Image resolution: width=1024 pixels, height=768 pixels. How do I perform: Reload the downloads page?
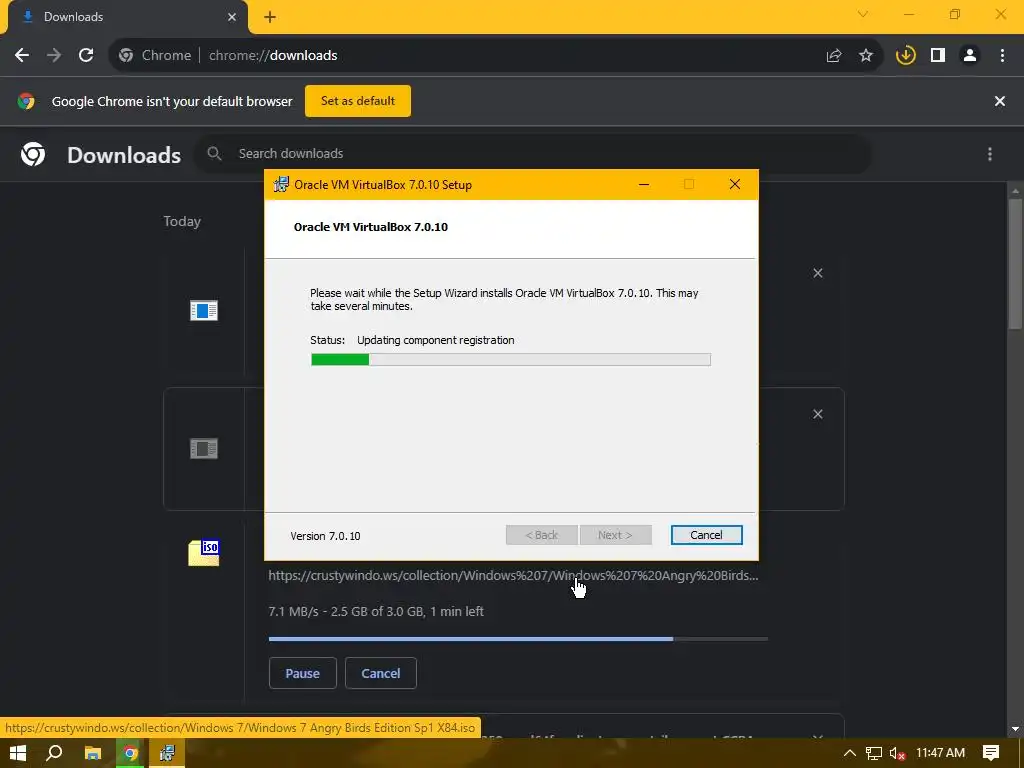click(x=86, y=56)
